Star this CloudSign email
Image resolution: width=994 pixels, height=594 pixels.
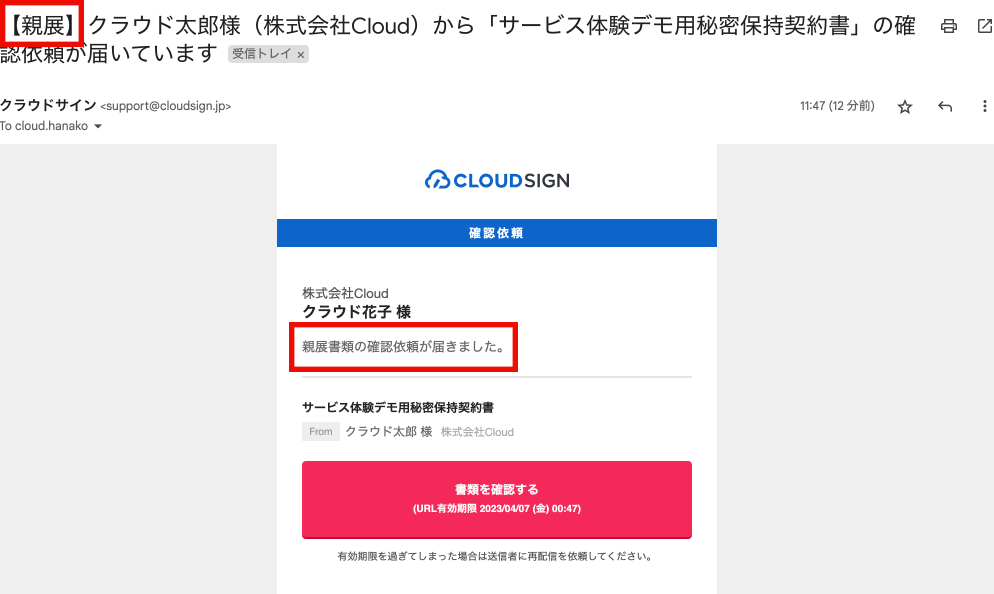905,107
